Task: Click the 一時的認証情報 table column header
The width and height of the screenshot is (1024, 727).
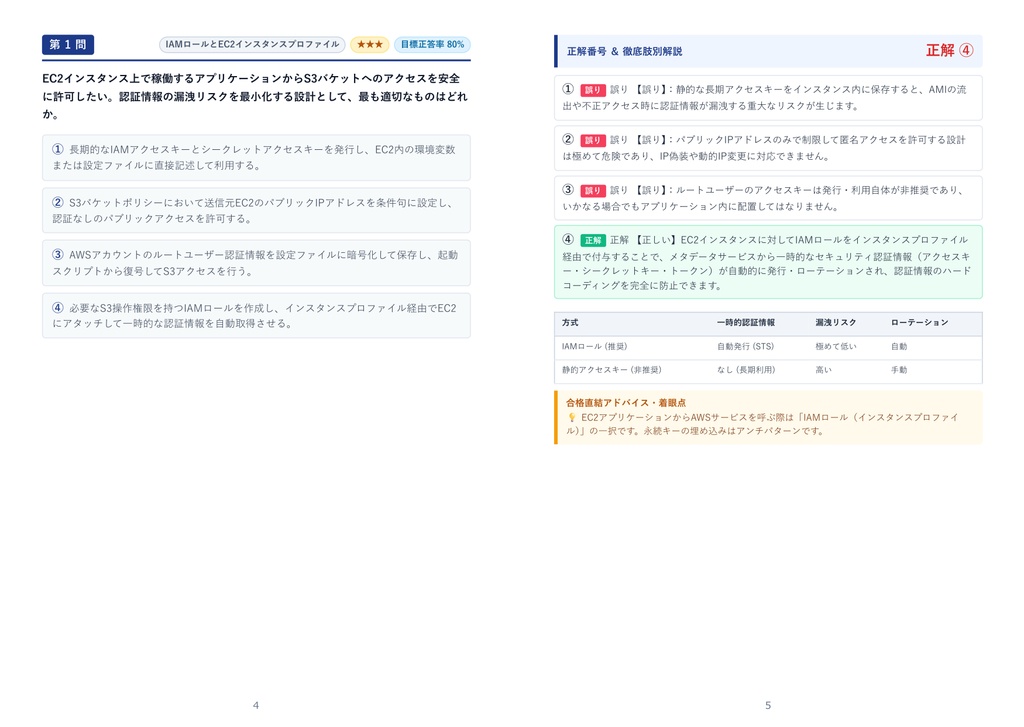Action: coord(746,323)
